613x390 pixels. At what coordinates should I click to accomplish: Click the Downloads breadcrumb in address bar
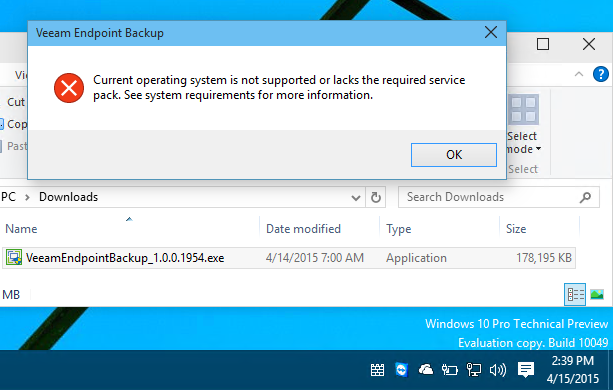pos(68,197)
